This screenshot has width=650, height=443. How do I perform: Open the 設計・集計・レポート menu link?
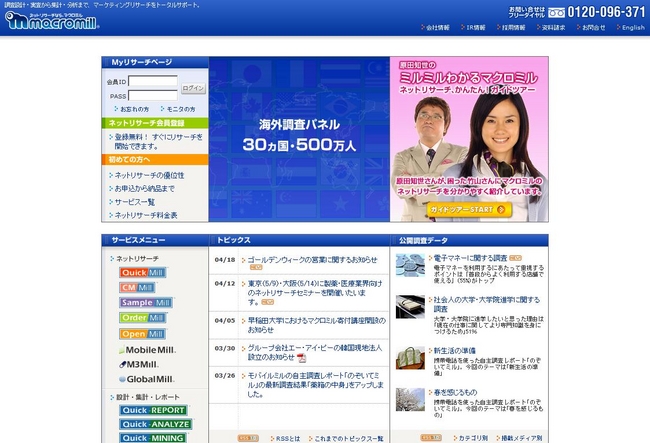(148, 397)
